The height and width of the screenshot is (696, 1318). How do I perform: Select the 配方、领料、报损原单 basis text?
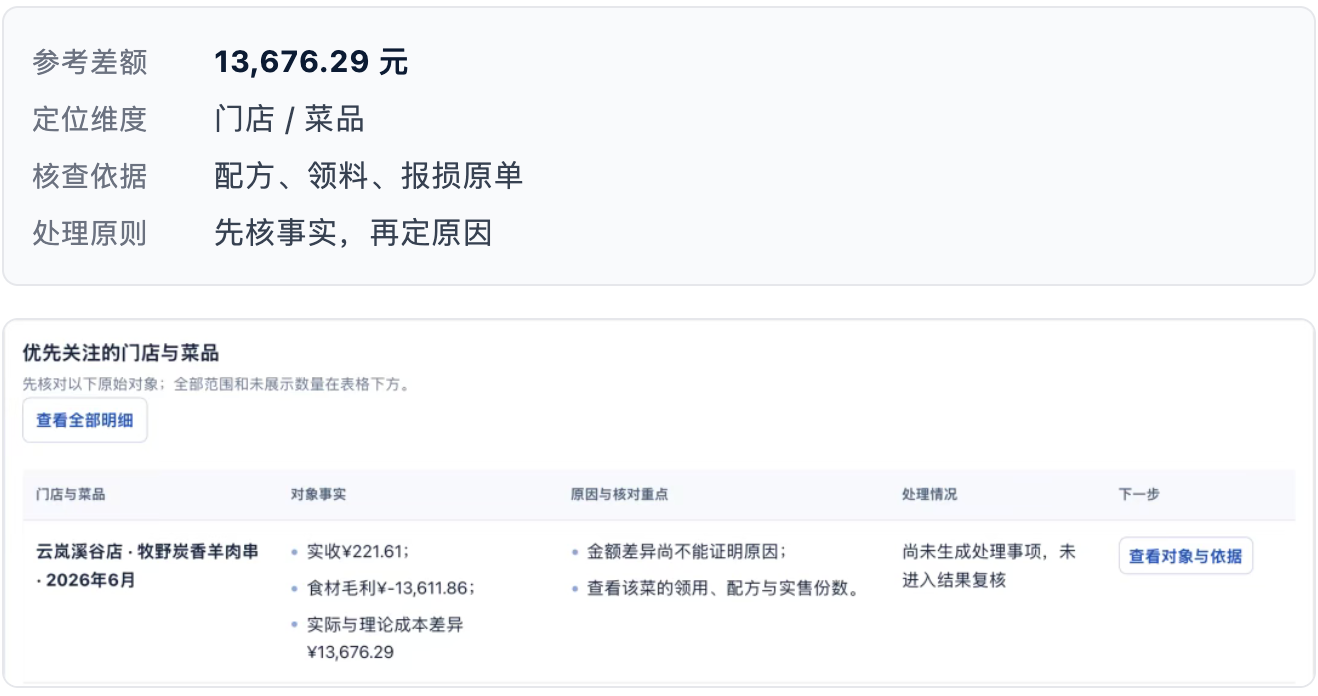coord(368,177)
